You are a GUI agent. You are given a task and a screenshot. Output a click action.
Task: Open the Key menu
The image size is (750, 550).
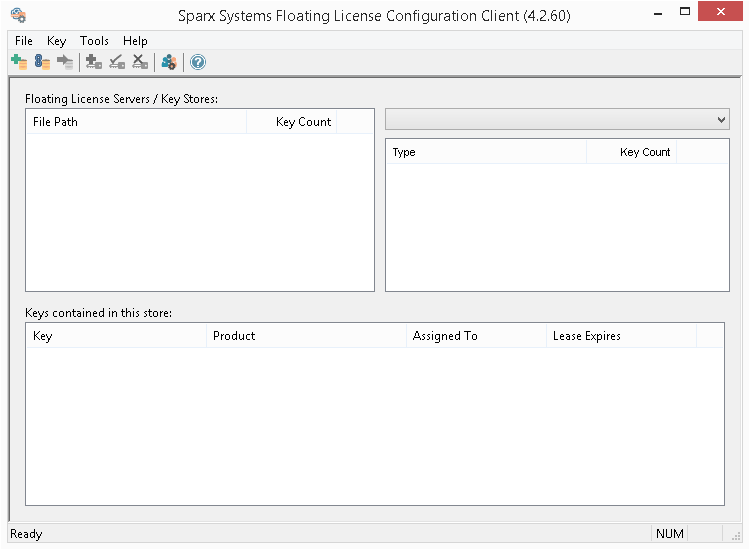click(x=56, y=41)
